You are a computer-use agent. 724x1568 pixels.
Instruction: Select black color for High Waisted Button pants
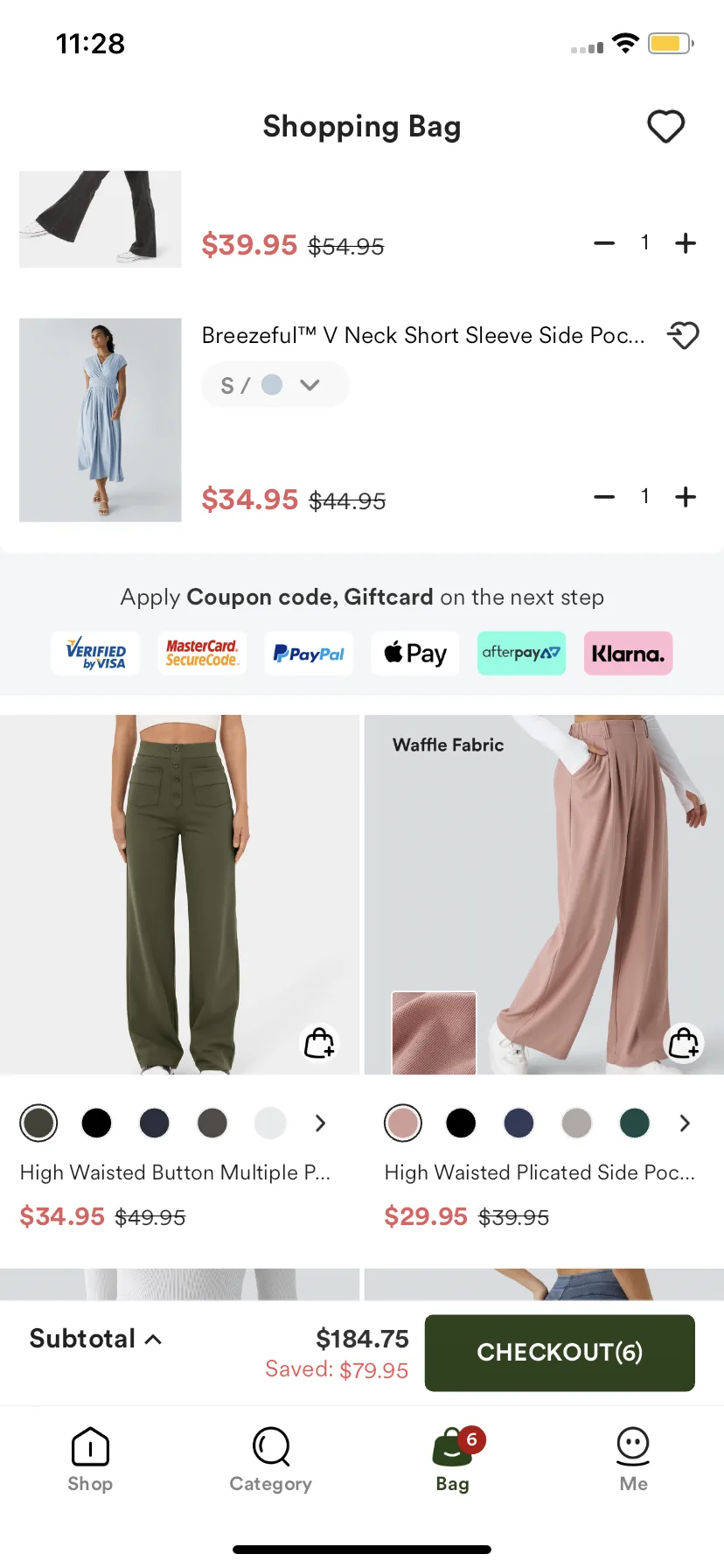click(96, 1123)
